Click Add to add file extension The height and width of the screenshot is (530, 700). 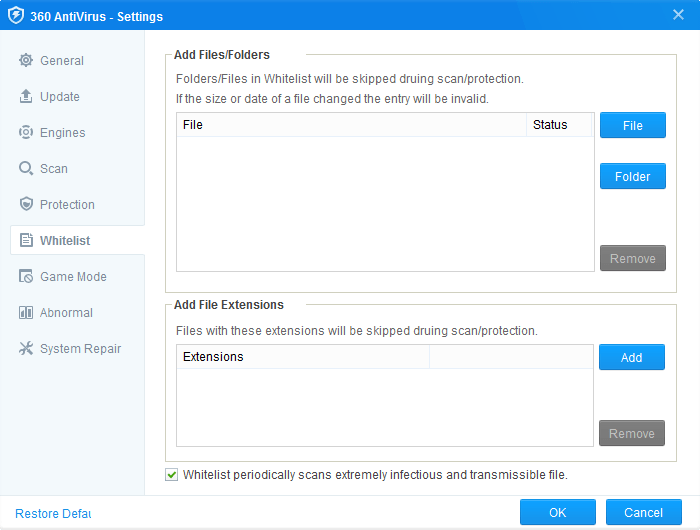(632, 357)
